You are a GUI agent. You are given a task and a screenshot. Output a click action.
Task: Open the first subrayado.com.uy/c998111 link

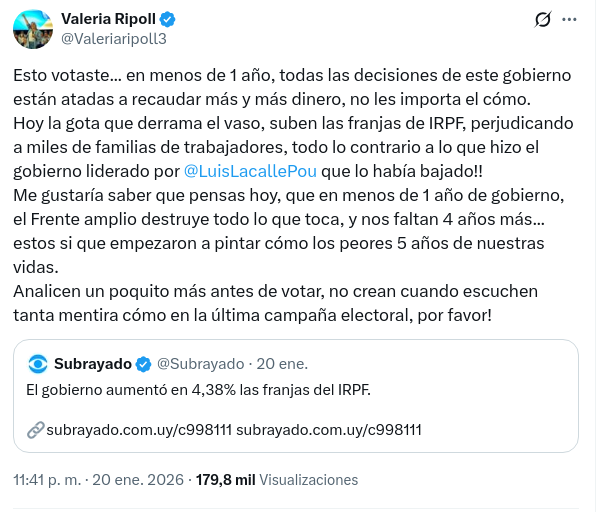coord(139,430)
